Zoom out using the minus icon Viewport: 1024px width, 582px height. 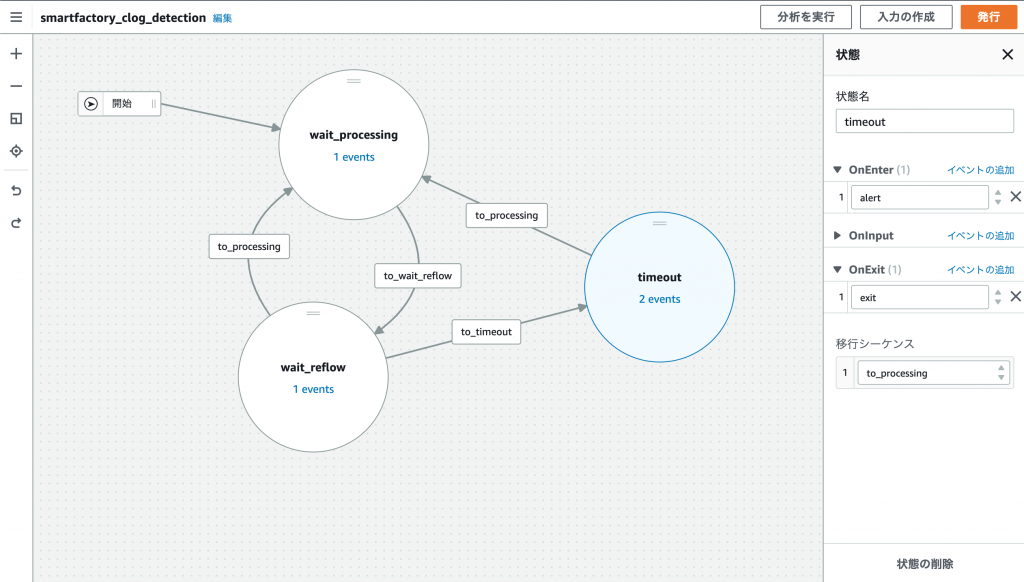(15, 85)
